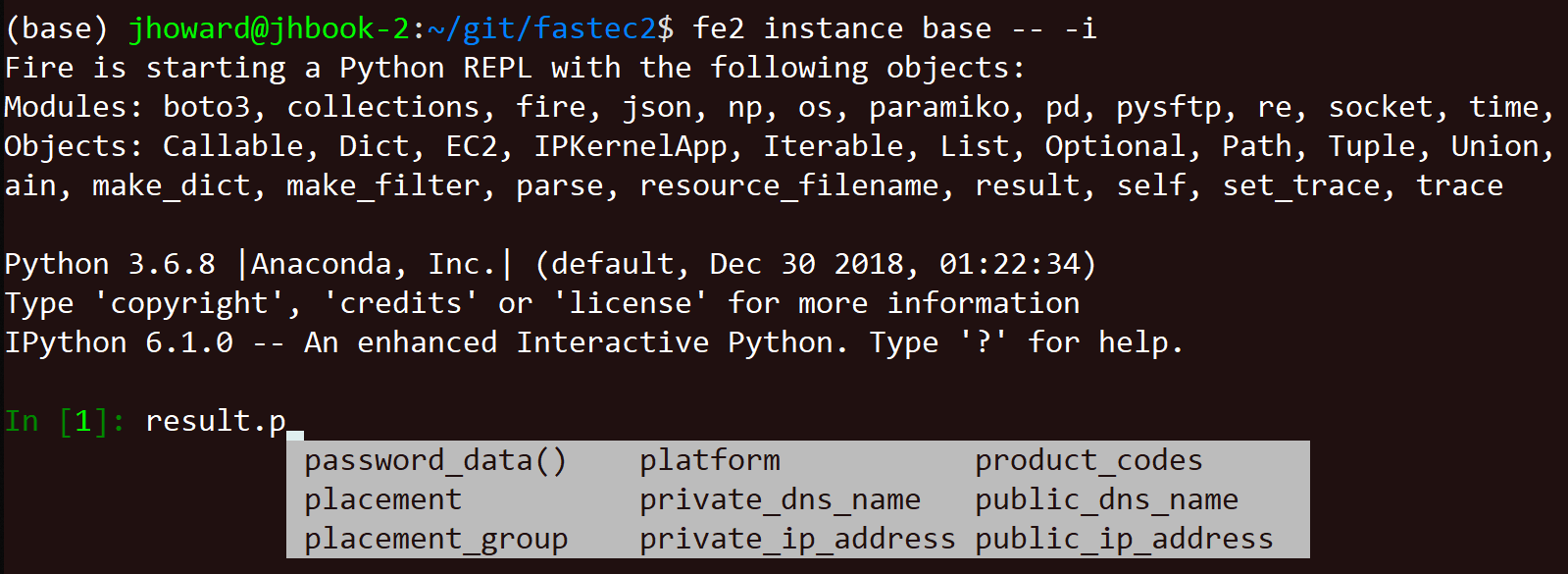Click the Python 3.6.8 version text
The image size is (1568, 574).
[110, 264]
